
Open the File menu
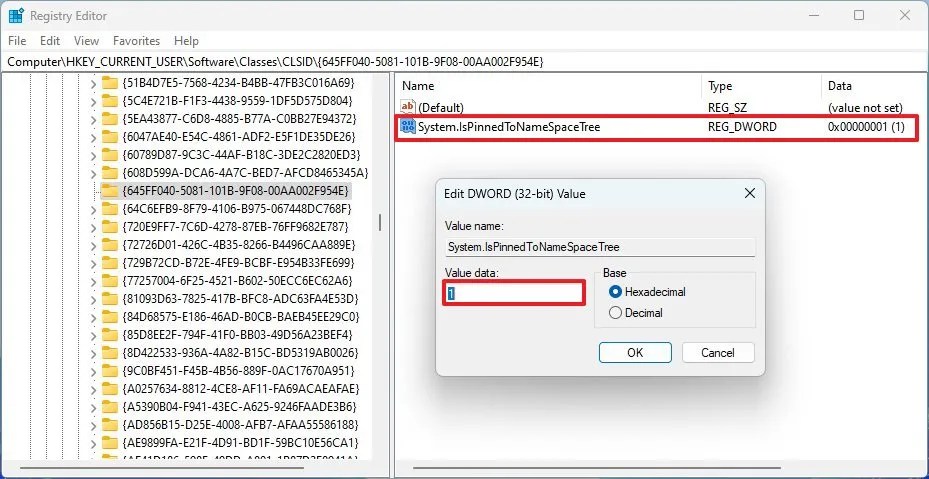click(17, 41)
